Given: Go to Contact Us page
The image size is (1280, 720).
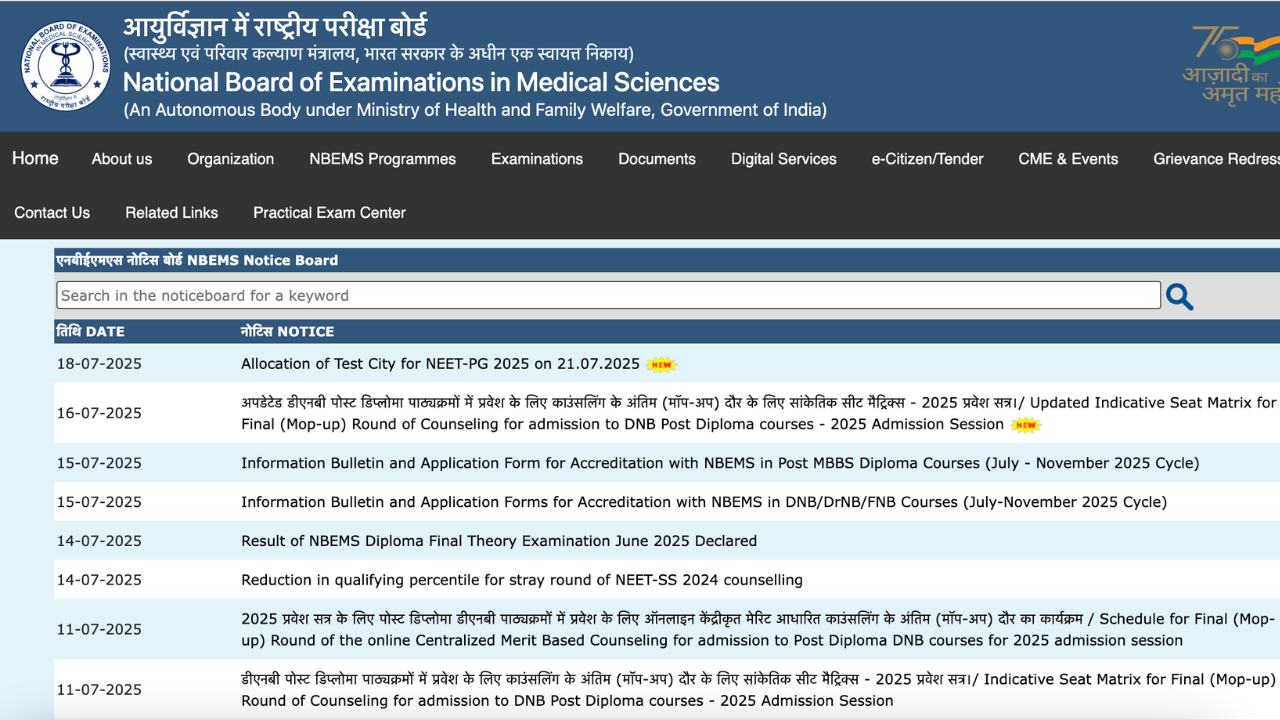Looking at the screenshot, I should tap(52, 213).
